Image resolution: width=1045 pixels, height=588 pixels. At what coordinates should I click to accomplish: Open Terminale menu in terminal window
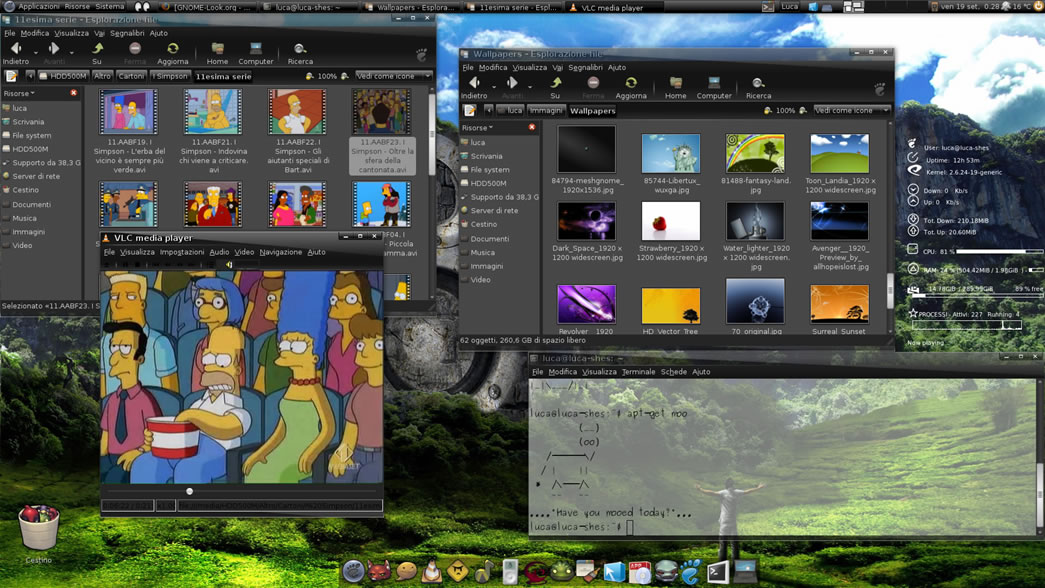pyautogui.click(x=638, y=372)
